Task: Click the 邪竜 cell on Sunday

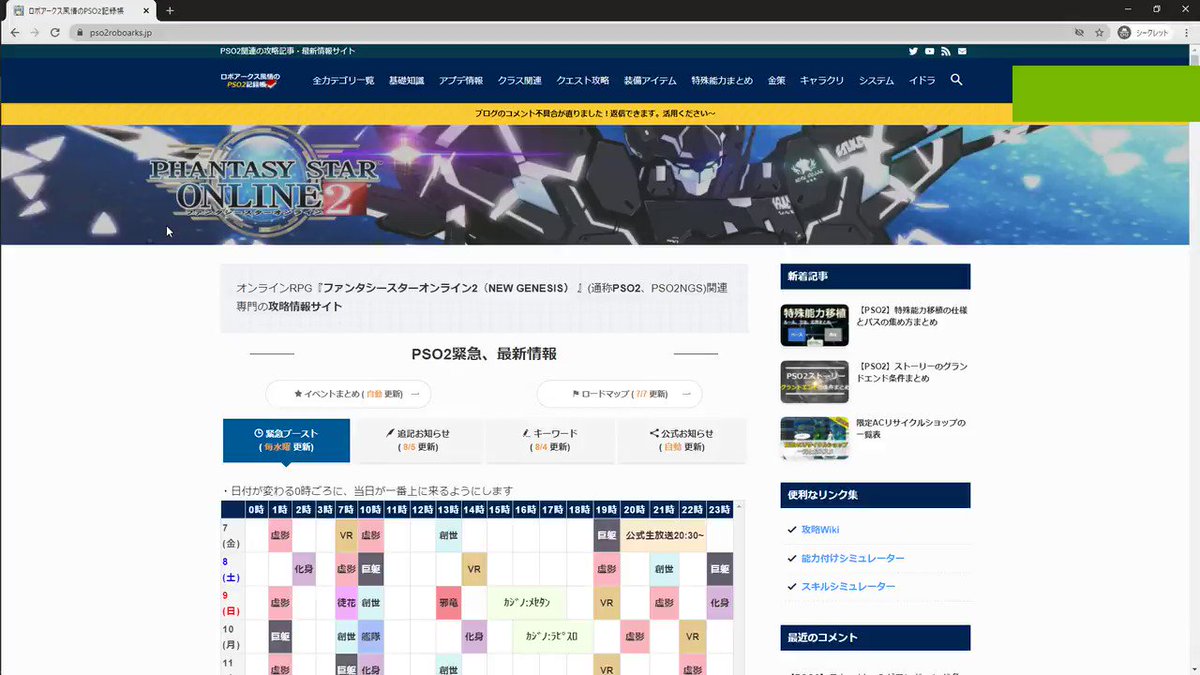Action: point(448,603)
